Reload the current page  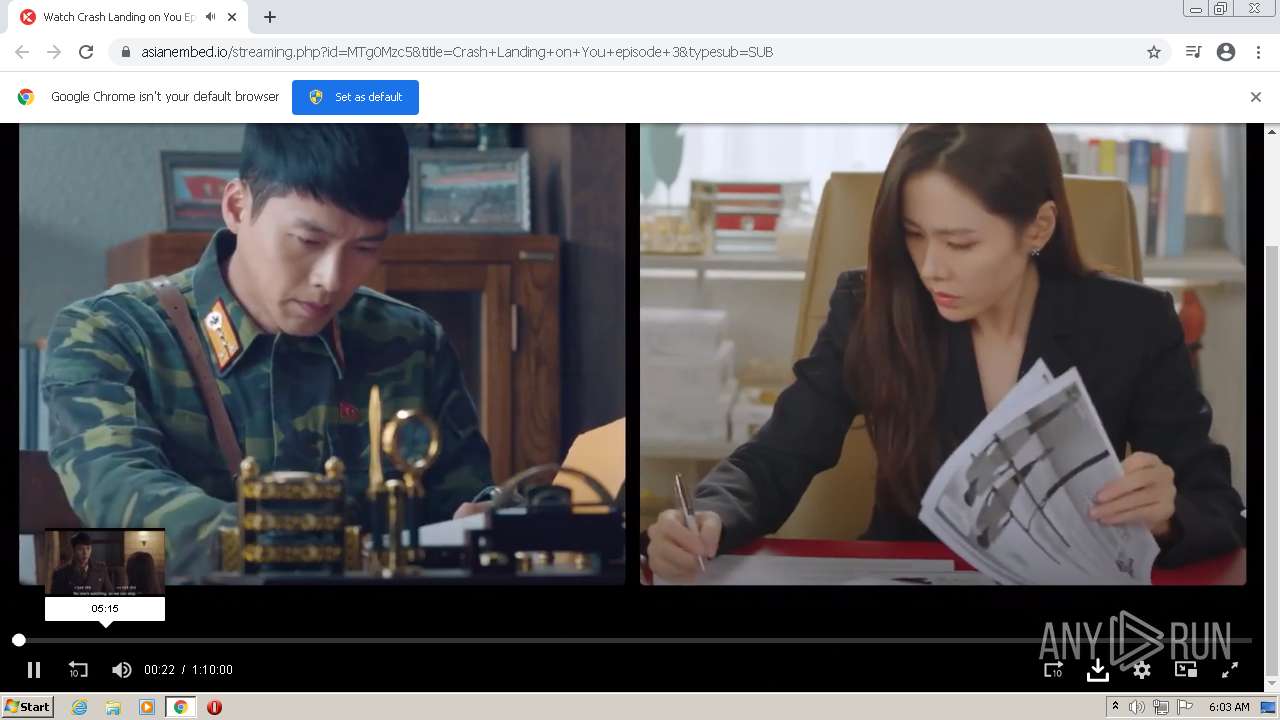86,52
